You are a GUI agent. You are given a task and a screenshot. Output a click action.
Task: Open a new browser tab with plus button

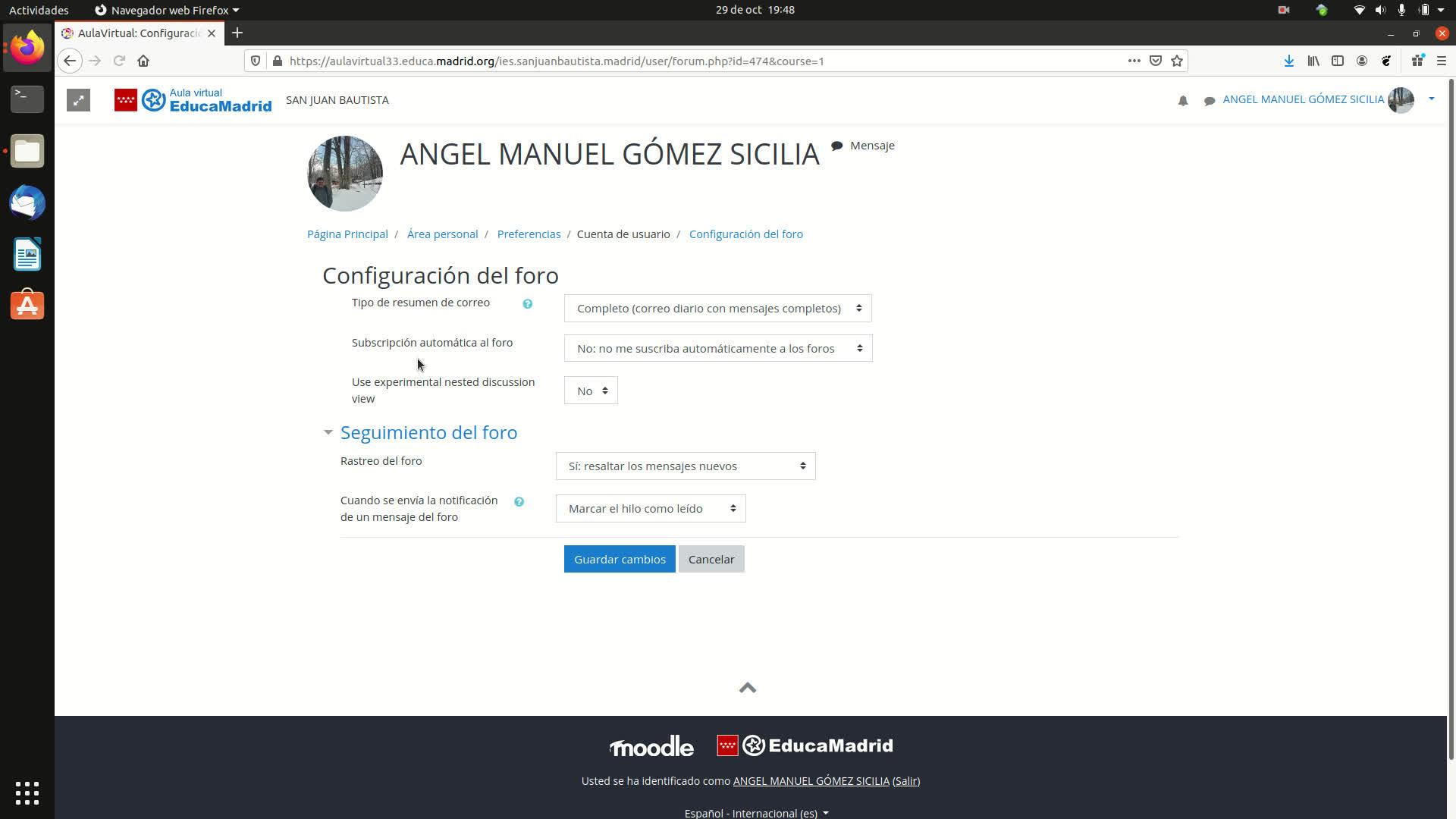click(x=237, y=33)
